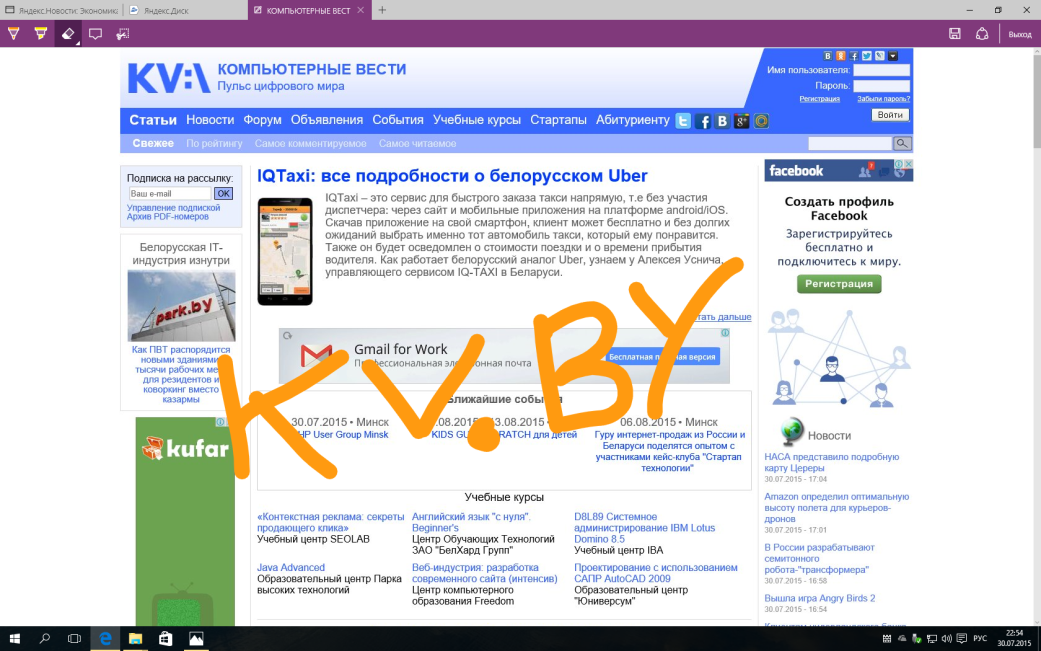This screenshot has height=651, width=1041.
Task: Focus the site search text field
Action: click(x=850, y=143)
